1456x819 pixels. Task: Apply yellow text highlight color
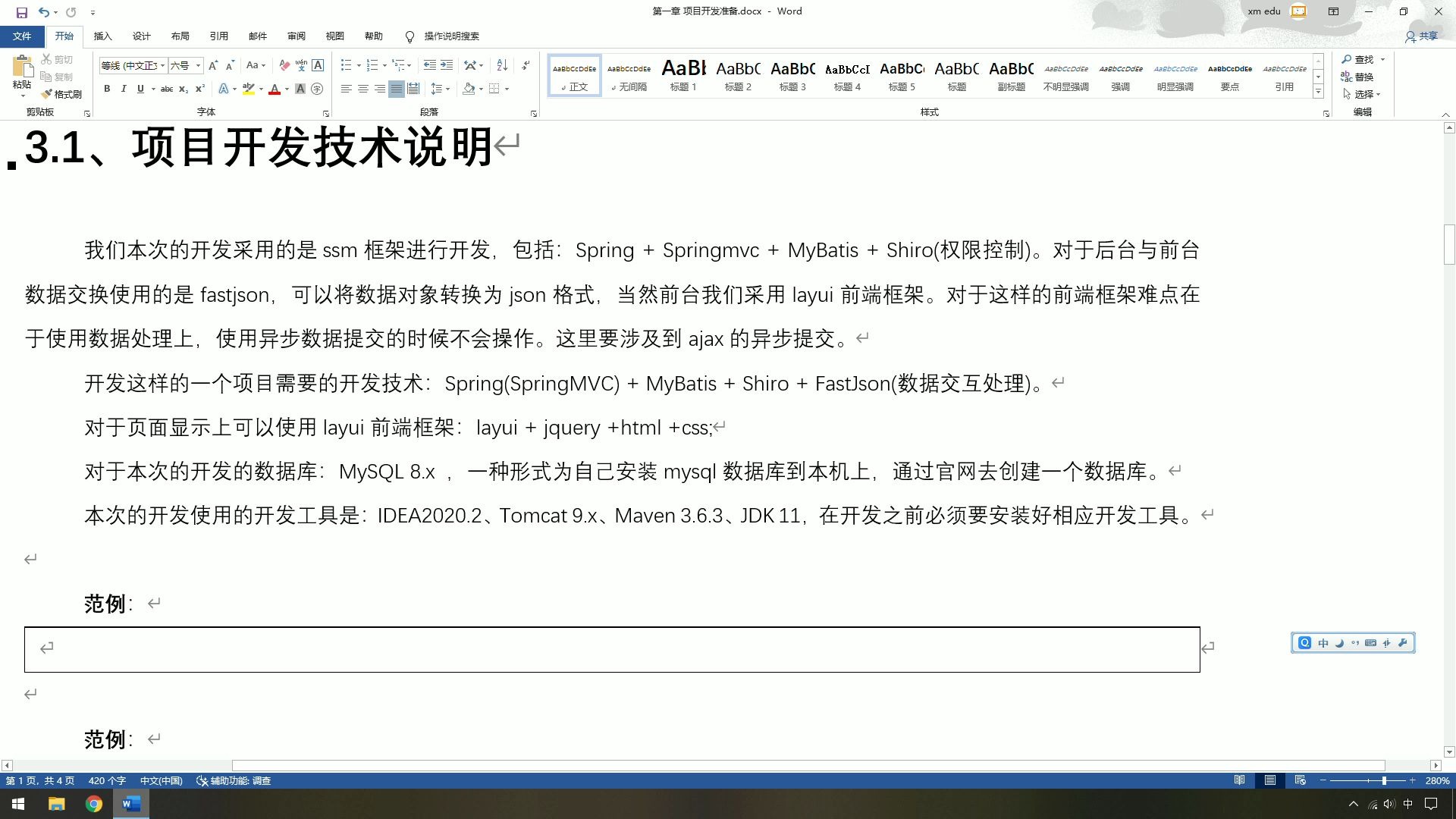[249, 89]
